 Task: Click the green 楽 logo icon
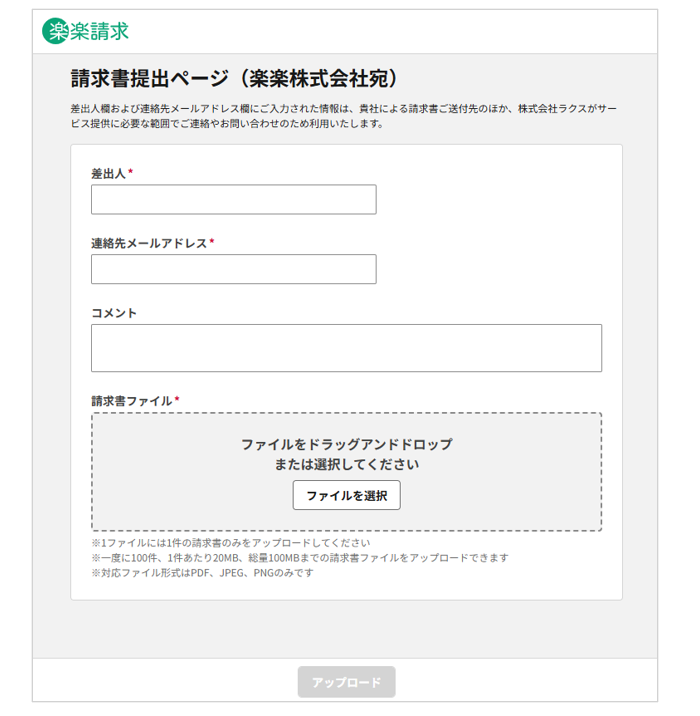54,31
